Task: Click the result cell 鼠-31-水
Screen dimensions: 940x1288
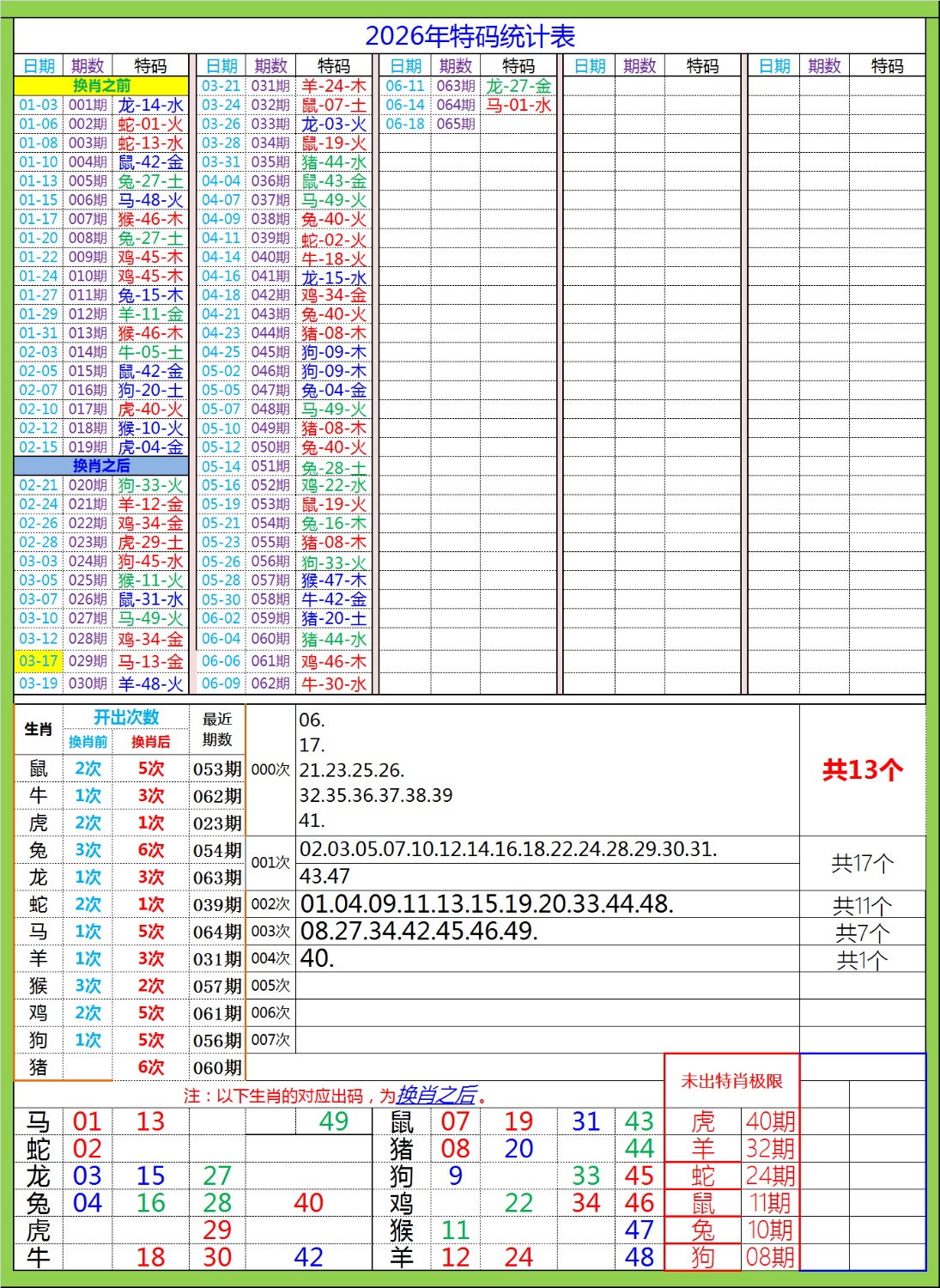Action: point(150,599)
